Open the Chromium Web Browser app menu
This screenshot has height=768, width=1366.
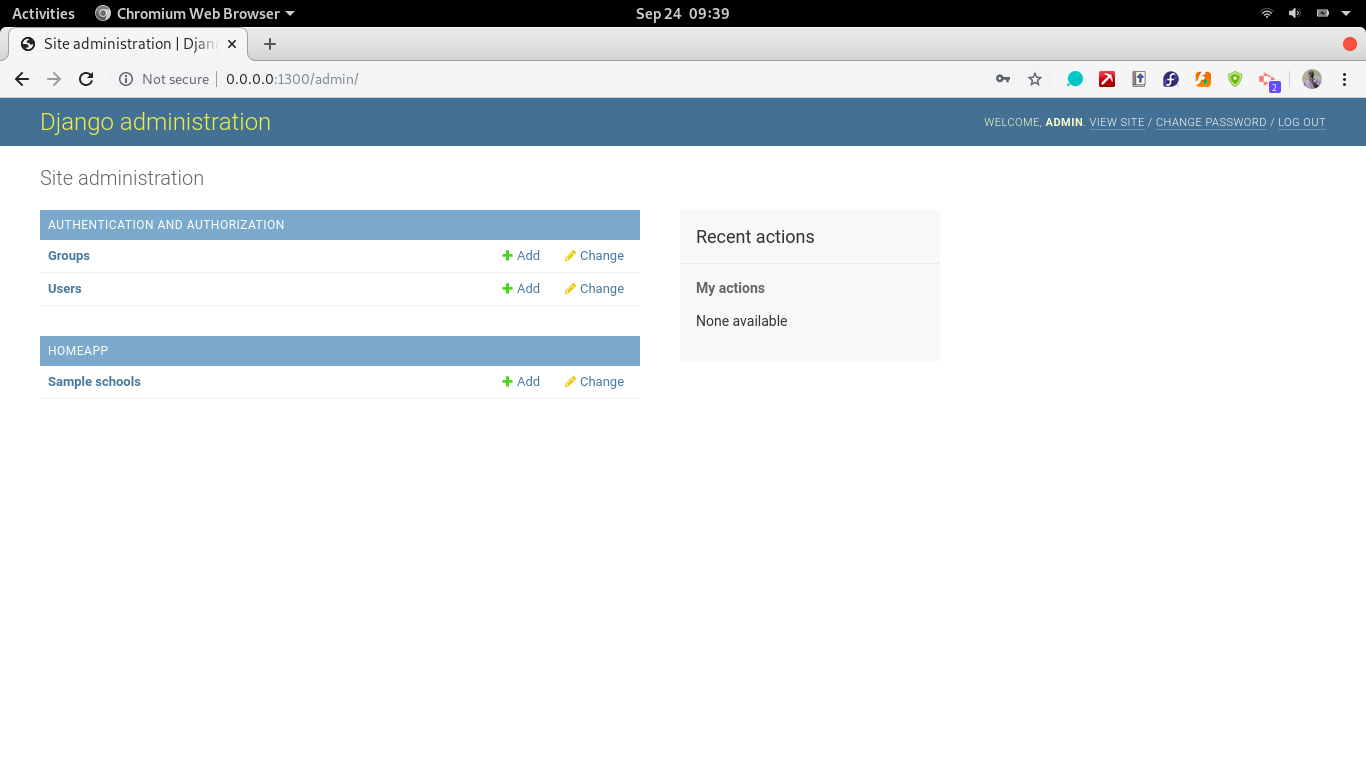195,14
